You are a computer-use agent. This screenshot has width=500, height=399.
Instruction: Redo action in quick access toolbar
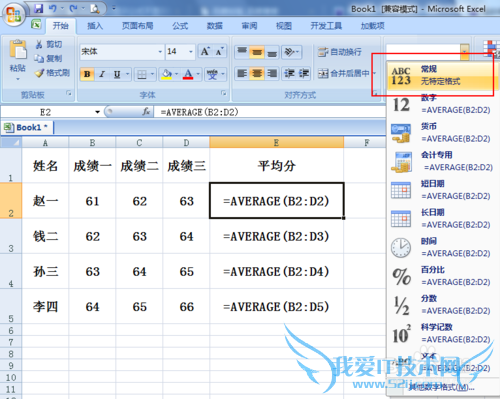[74, 8]
